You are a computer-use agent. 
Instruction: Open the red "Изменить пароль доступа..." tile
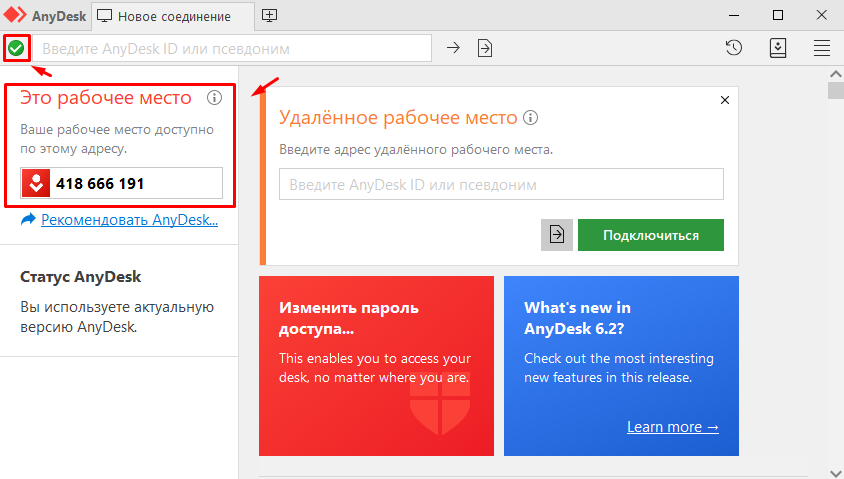pyautogui.click(x=376, y=366)
